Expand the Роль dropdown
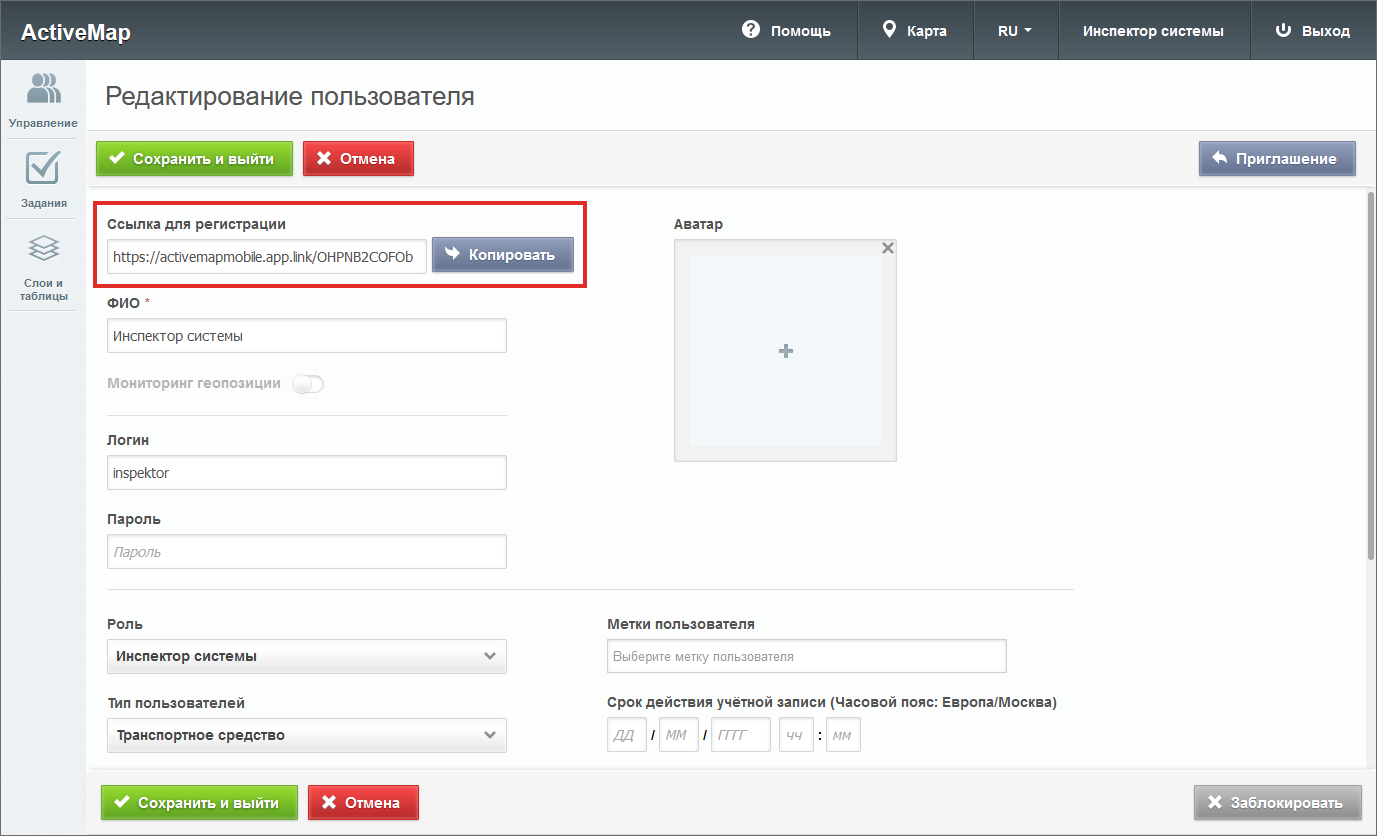 pyautogui.click(x=306, y=656)
